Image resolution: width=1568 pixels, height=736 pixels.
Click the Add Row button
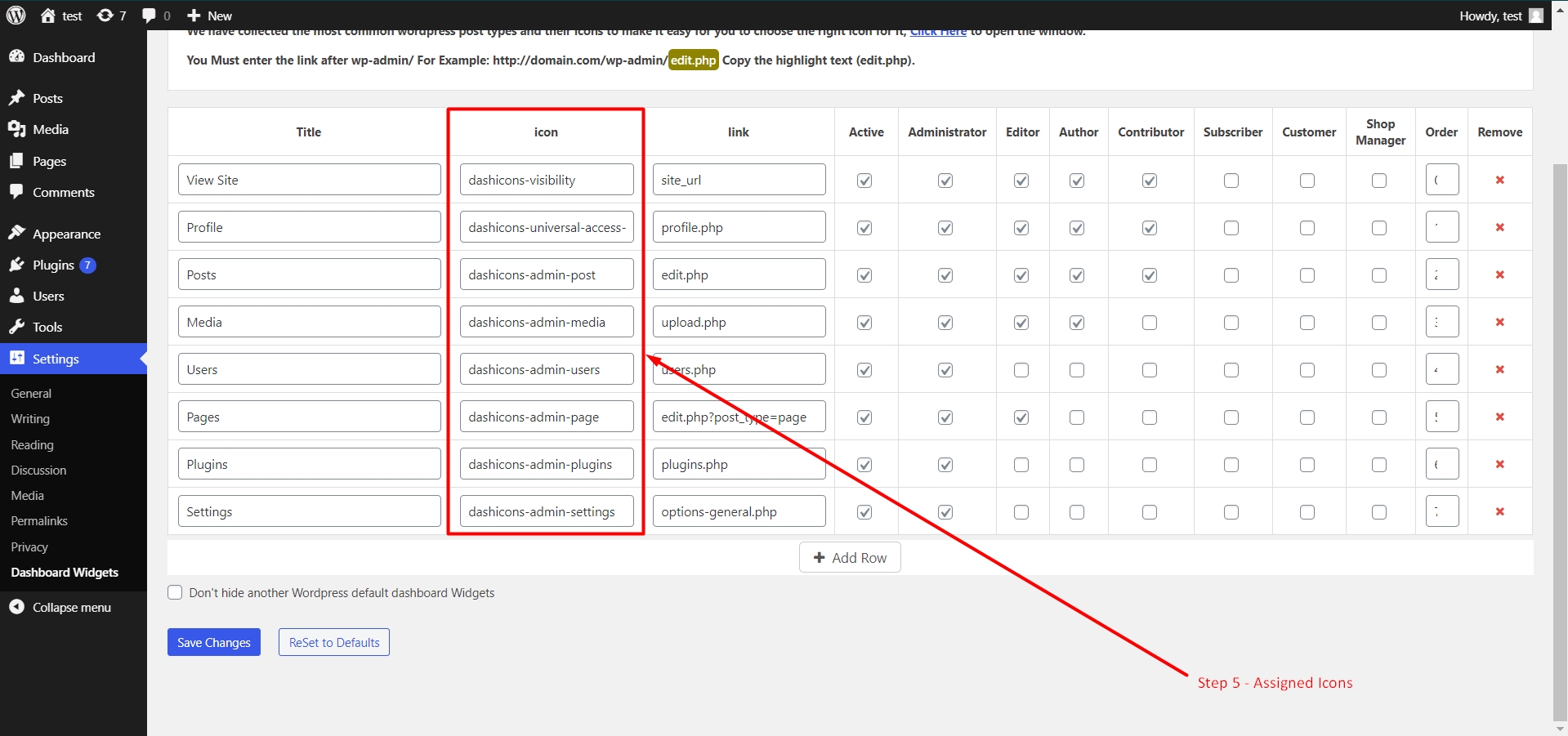850,557
